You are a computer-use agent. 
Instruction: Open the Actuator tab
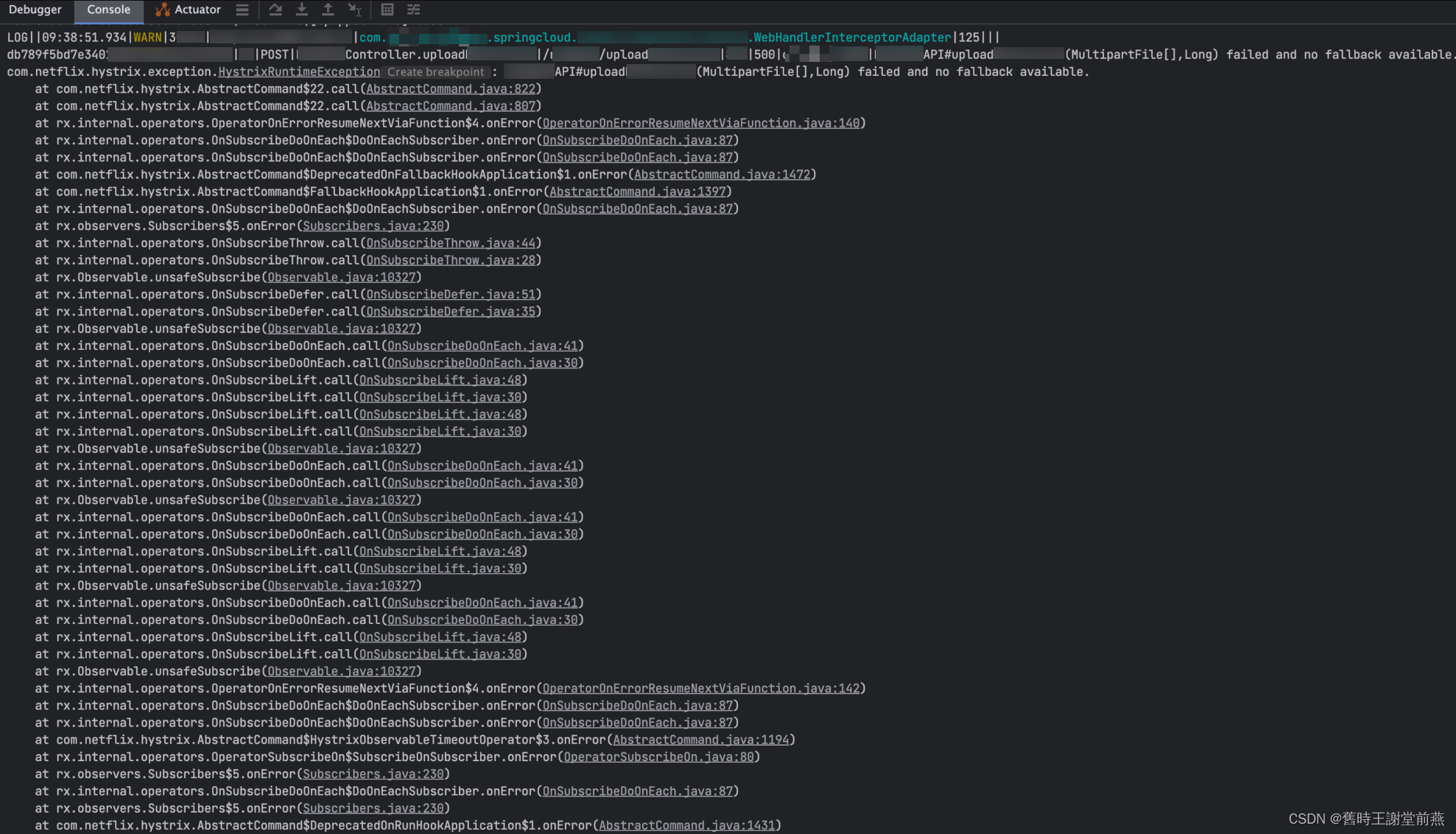(x=197, y=10)
